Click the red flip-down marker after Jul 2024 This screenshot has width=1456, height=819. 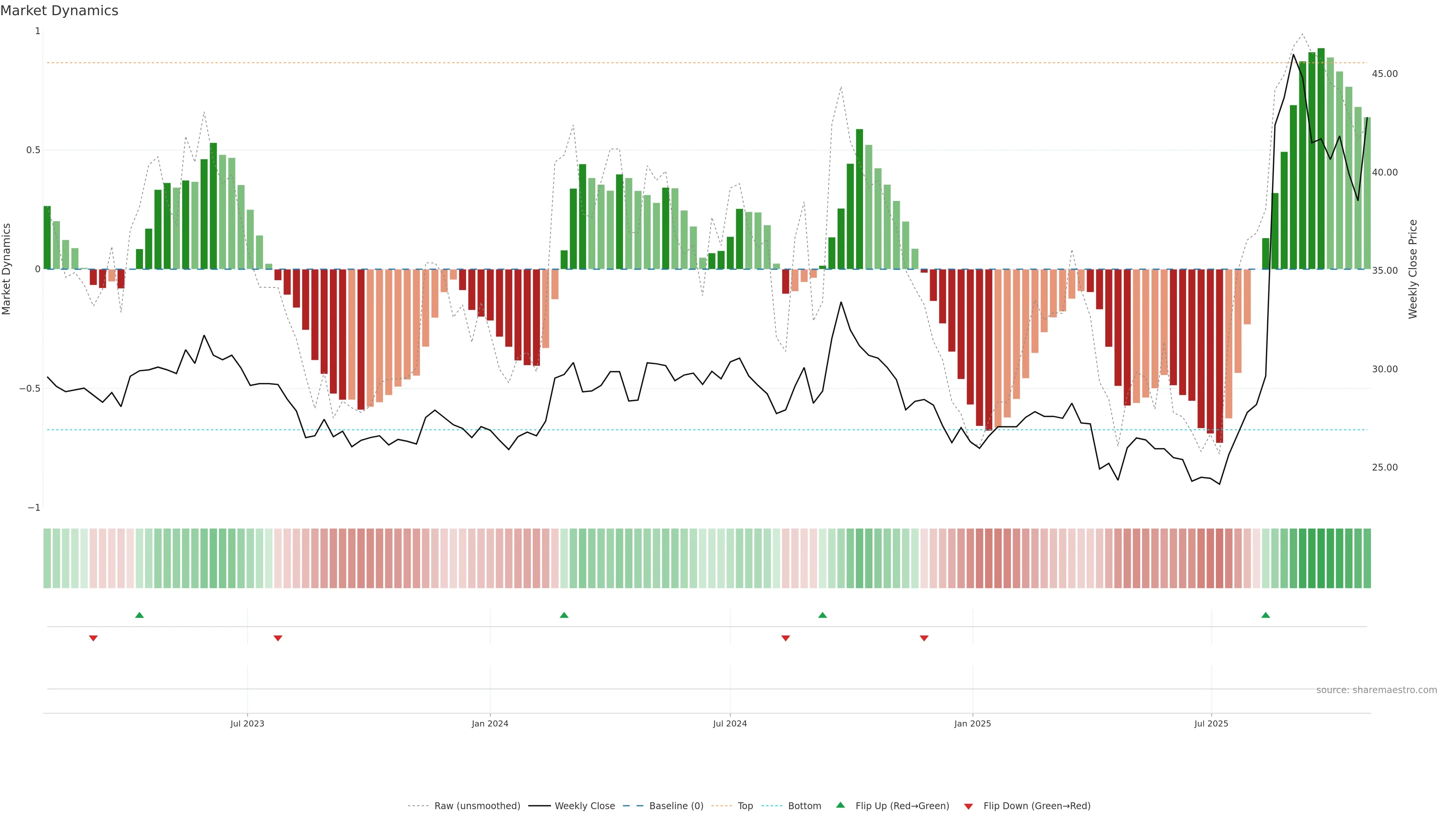pos(786,638)
